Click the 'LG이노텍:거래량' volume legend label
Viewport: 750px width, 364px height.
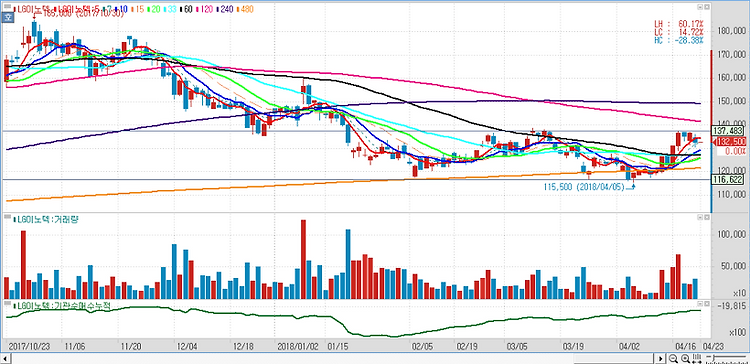47,219
